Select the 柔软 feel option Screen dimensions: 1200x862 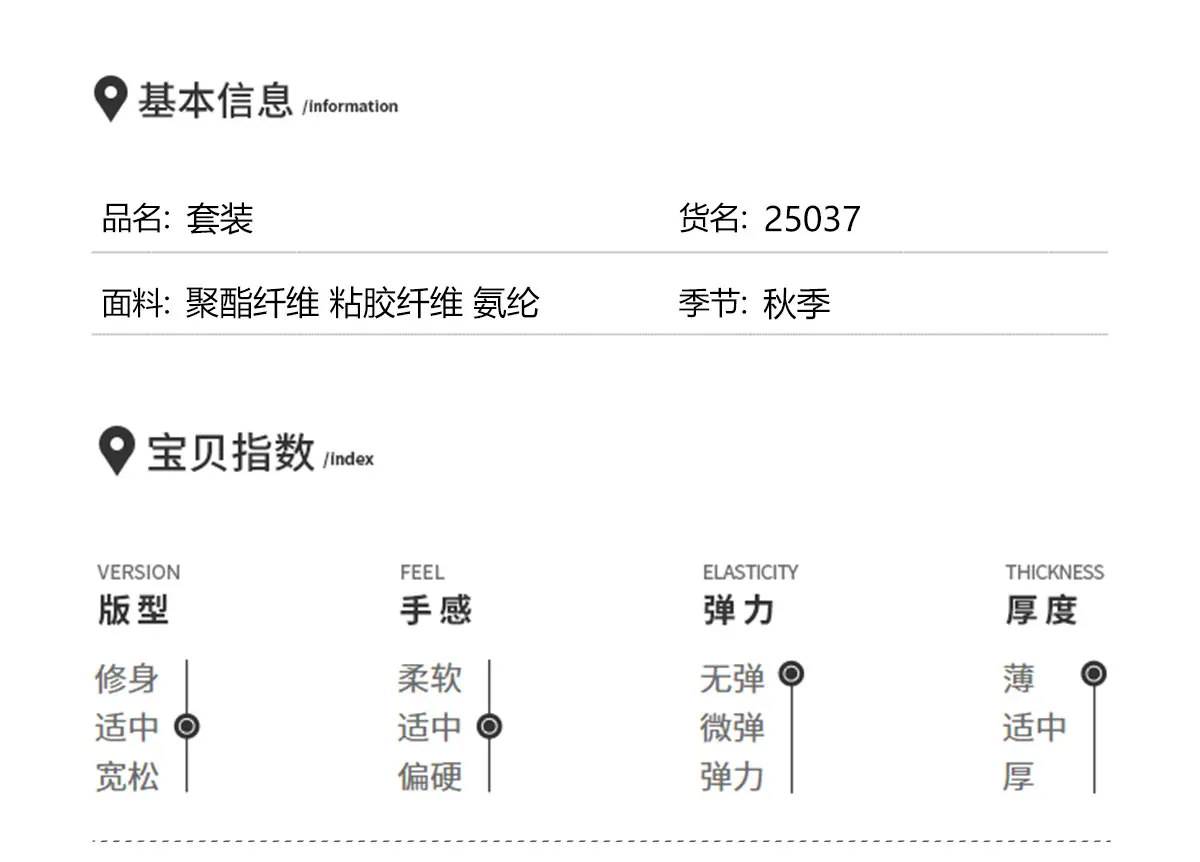pos(430,679)
